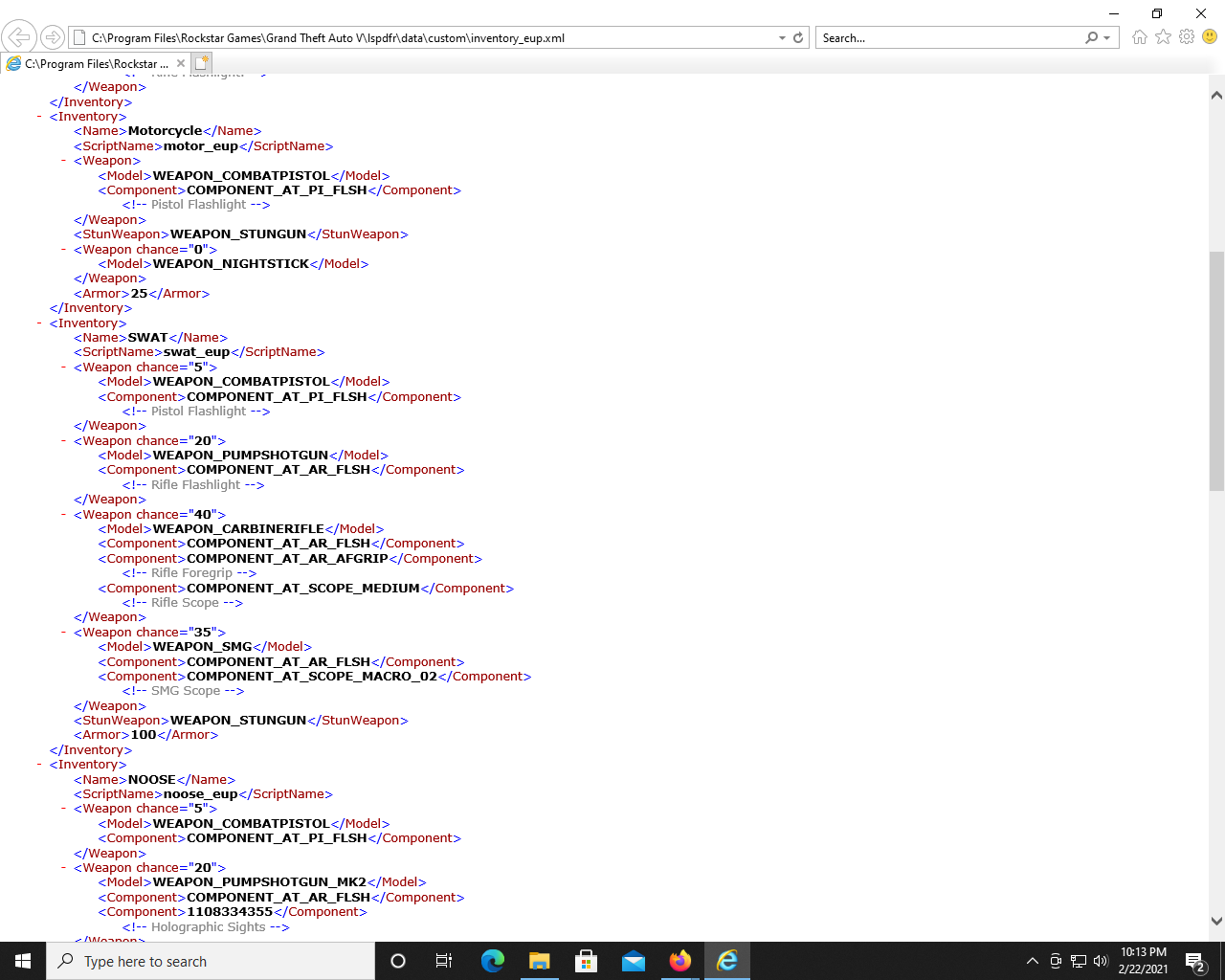Open the Home page icon
This screenshot has width=1225, height=980.
(1139, 36)
